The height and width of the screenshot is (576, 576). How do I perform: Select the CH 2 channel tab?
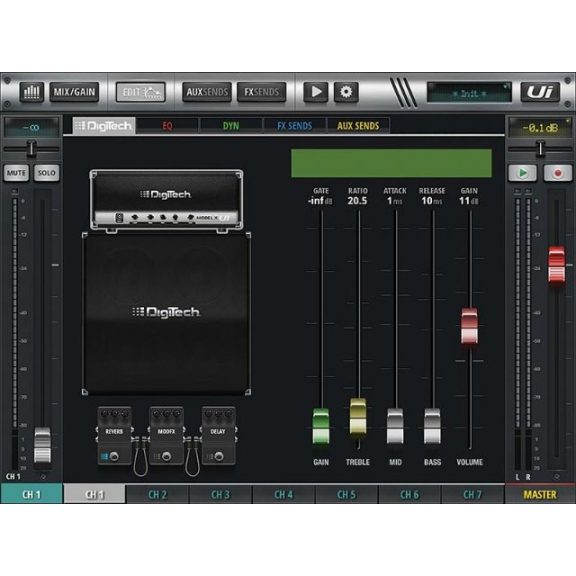[158, 494]
